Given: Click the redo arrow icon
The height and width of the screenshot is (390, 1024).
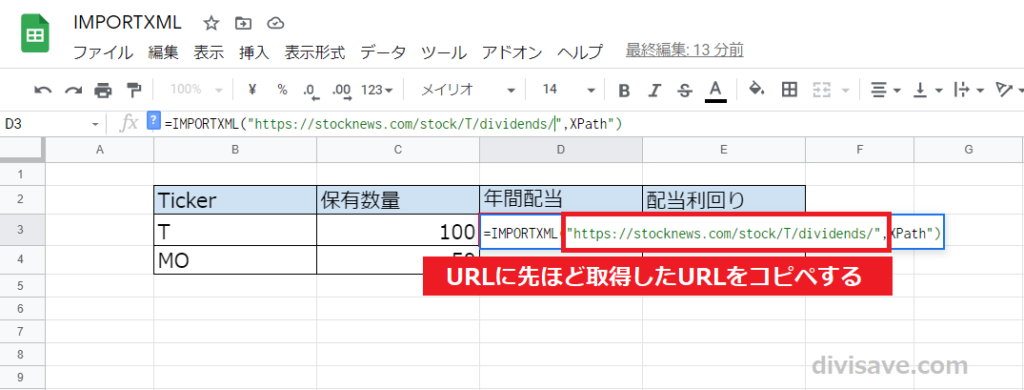Looking at the screenshot, I should pyautogui.click(x=73, y=90).
